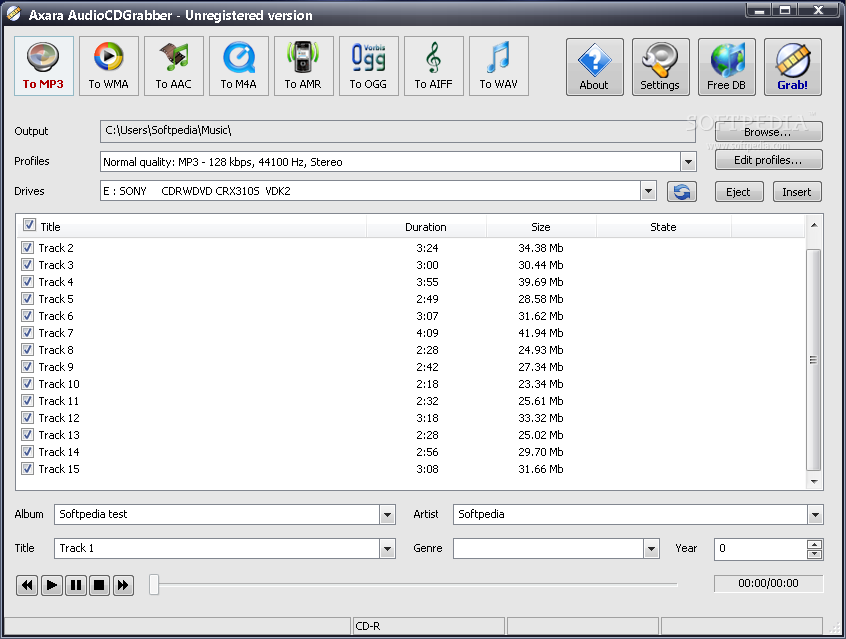846x639 pixels.
Task: Click the track list scroll up arrow
Action: pos(814,225)
